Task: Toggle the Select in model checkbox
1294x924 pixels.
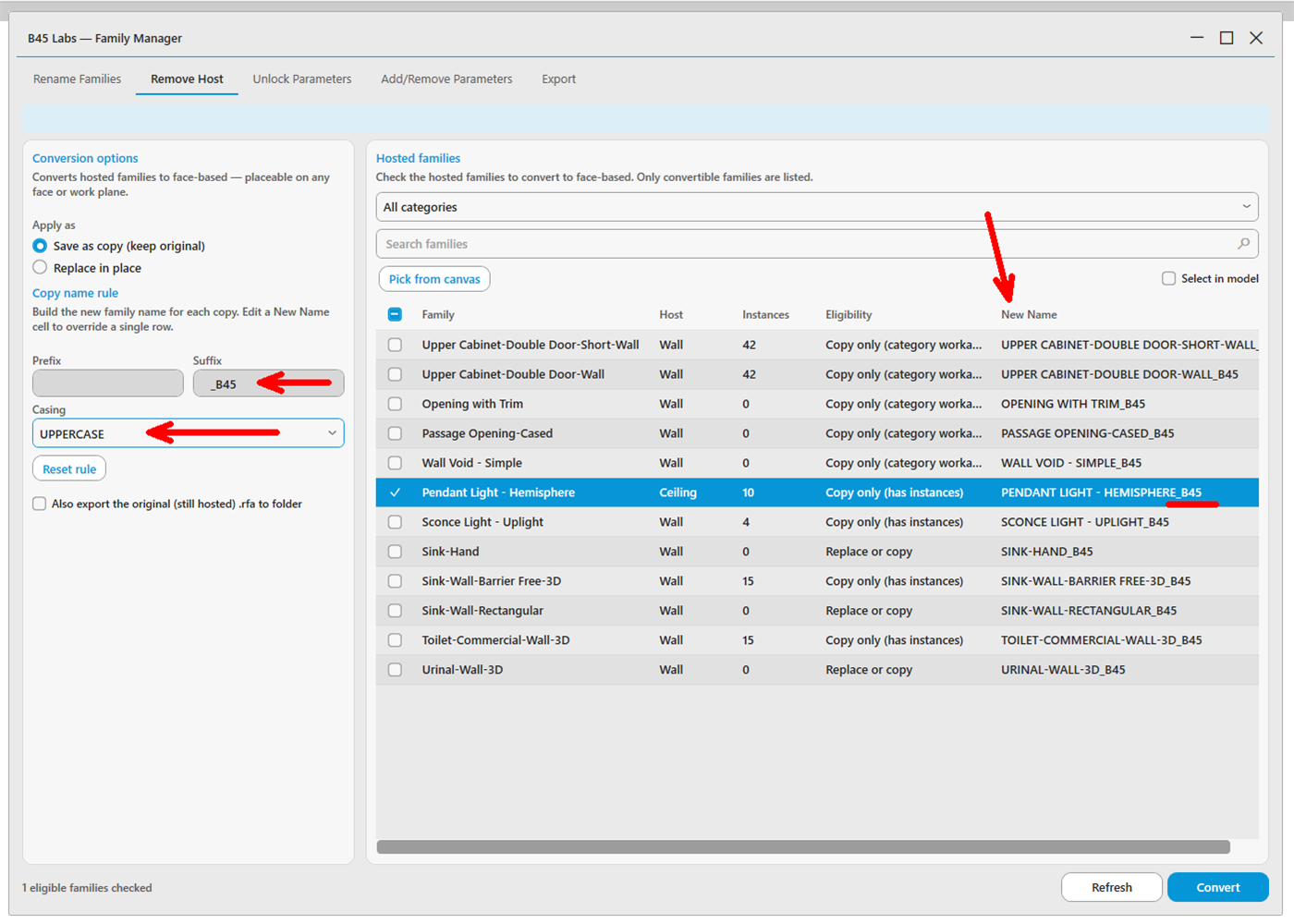Action: (x=1168, y=278)
